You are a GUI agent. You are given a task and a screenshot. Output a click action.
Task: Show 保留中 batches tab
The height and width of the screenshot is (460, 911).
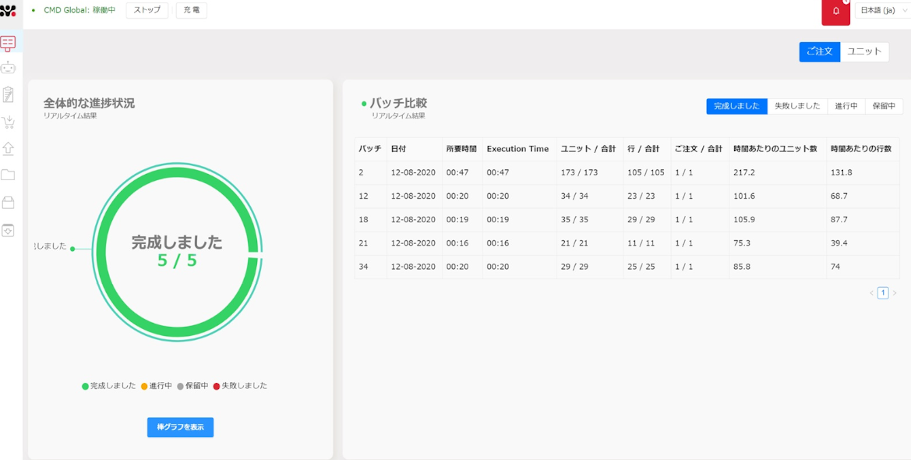[883, 106]
